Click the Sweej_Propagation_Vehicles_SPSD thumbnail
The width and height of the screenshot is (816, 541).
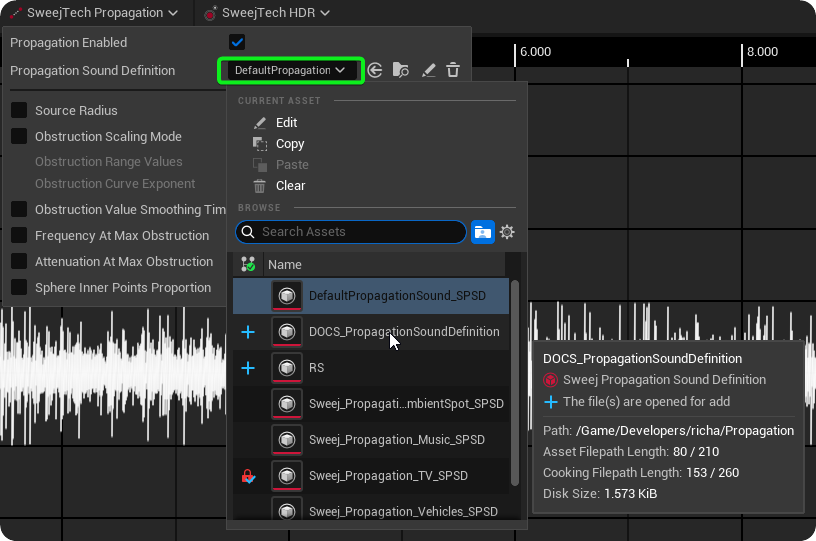coord(287,509)
